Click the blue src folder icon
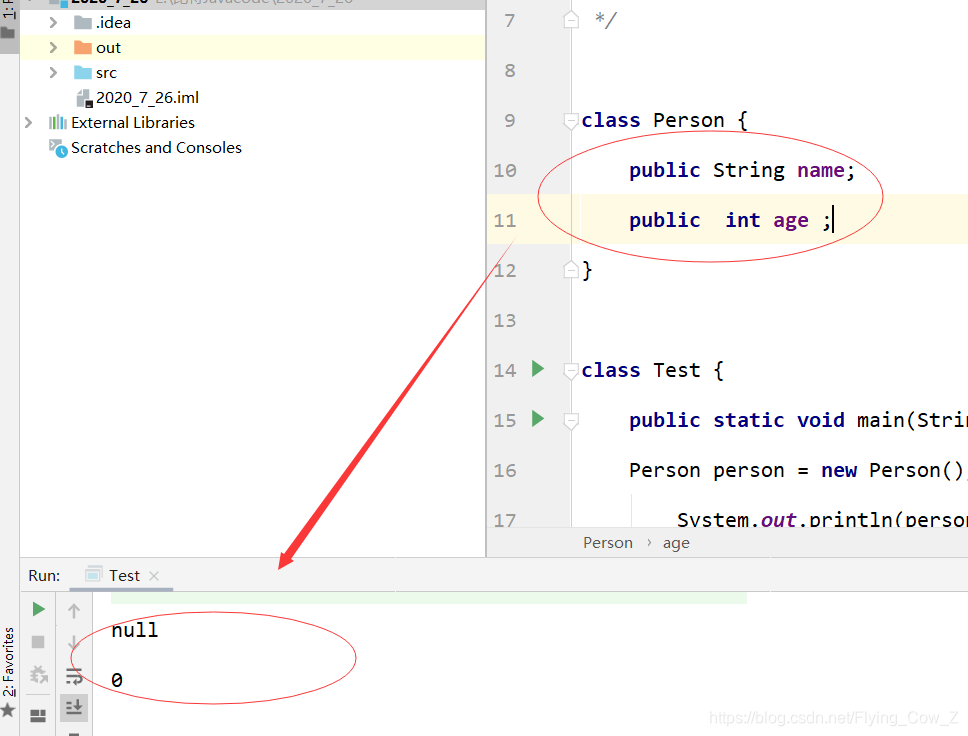The width and height of the screenshot is (968, 736). pyautogui.click(x=83, y=73)
